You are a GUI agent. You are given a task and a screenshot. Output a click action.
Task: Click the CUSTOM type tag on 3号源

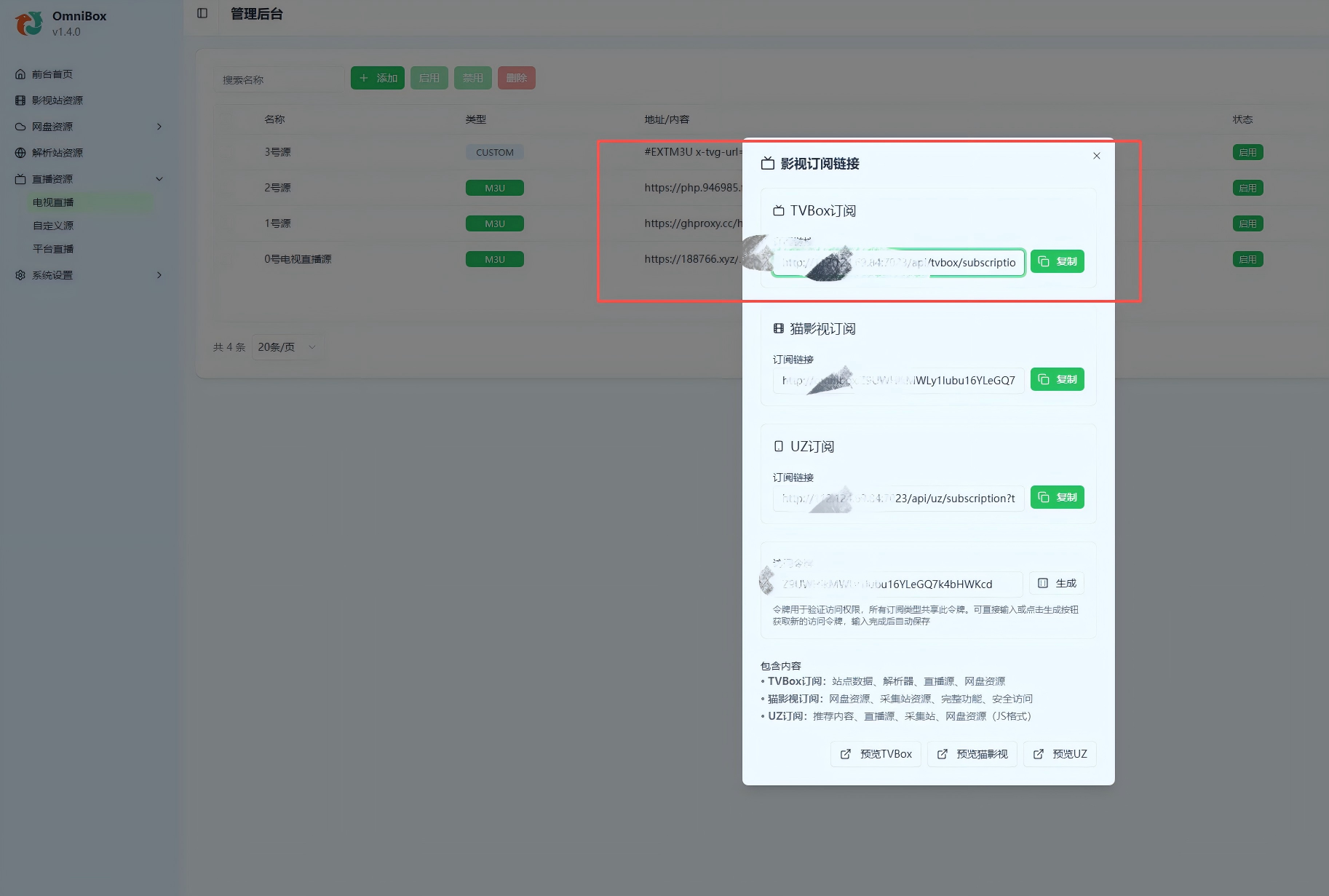pyautogui.click(x=495, y=152)
